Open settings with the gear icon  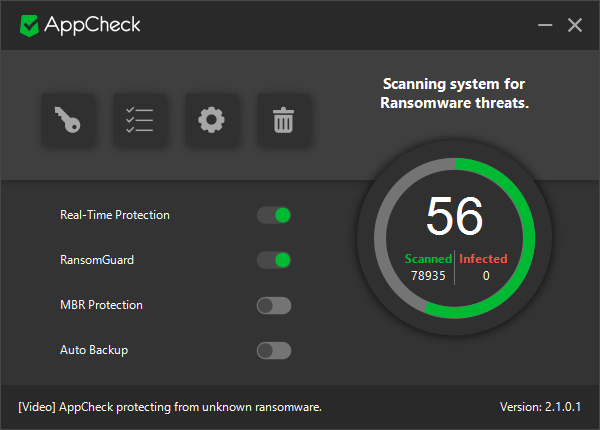(212, 120)
